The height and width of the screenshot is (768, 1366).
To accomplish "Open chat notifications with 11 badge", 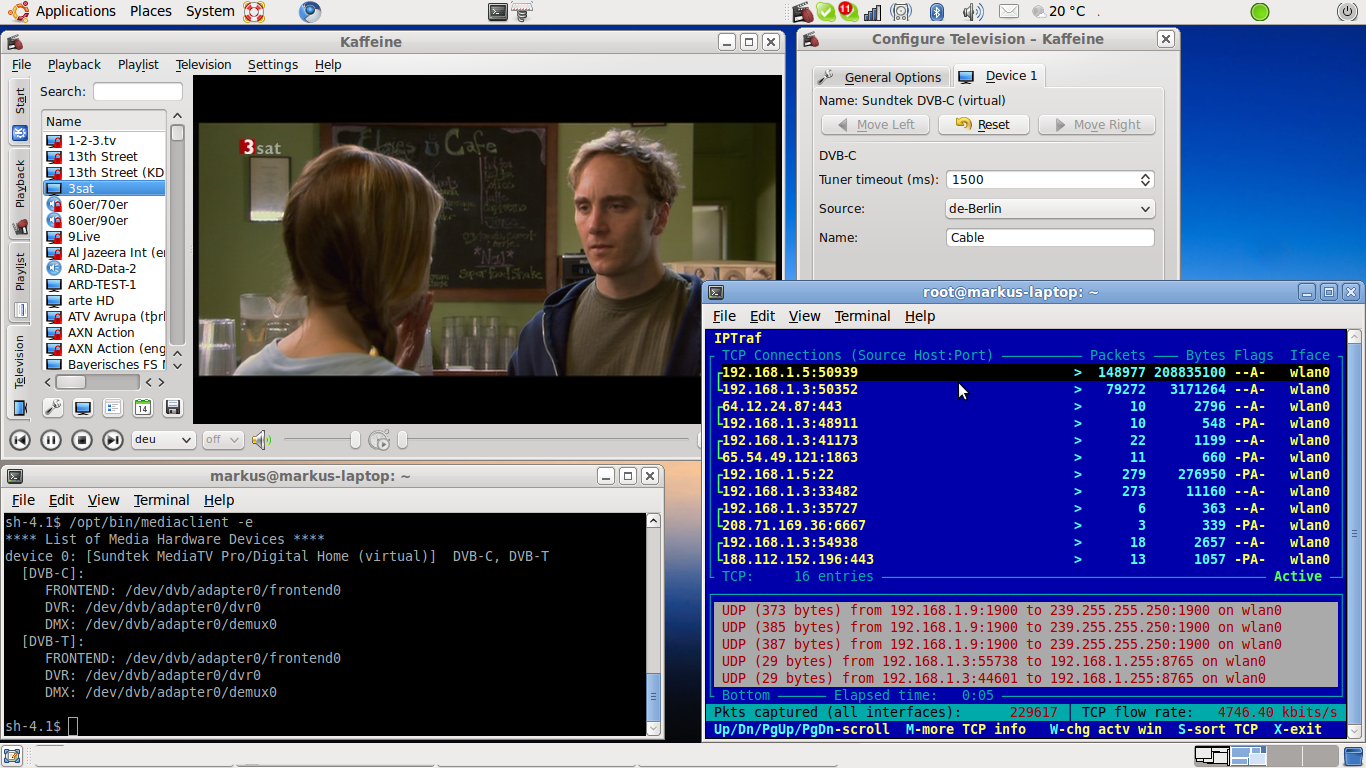I will tap(848, 12).
